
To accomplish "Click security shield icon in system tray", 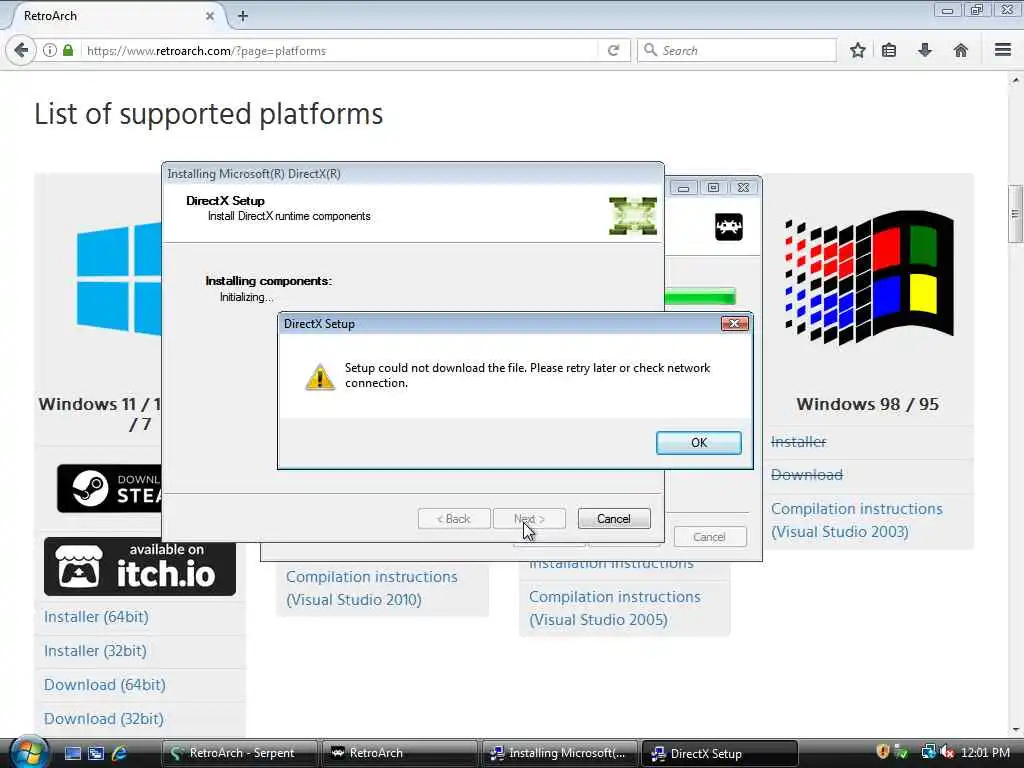I will 883,752.
